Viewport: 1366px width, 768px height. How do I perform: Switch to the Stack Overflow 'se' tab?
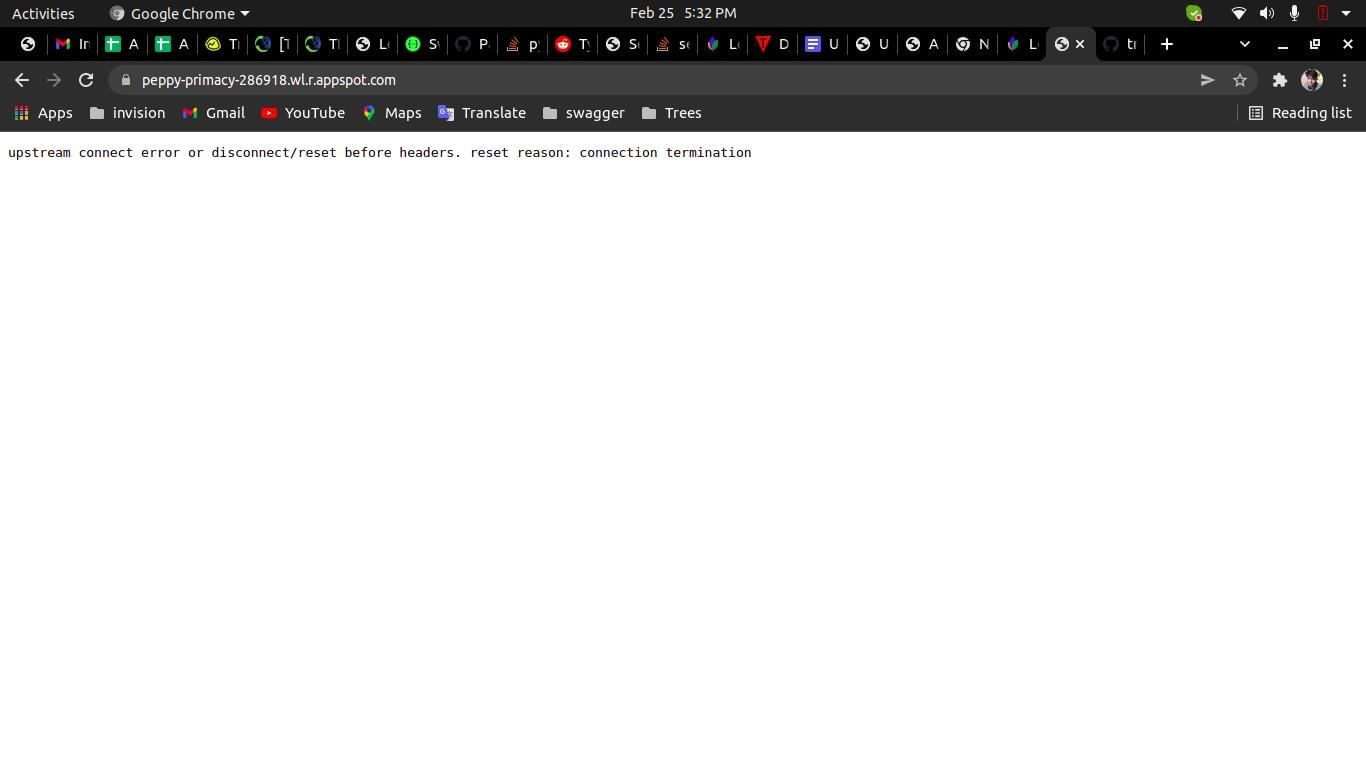[x=672, y=44]
